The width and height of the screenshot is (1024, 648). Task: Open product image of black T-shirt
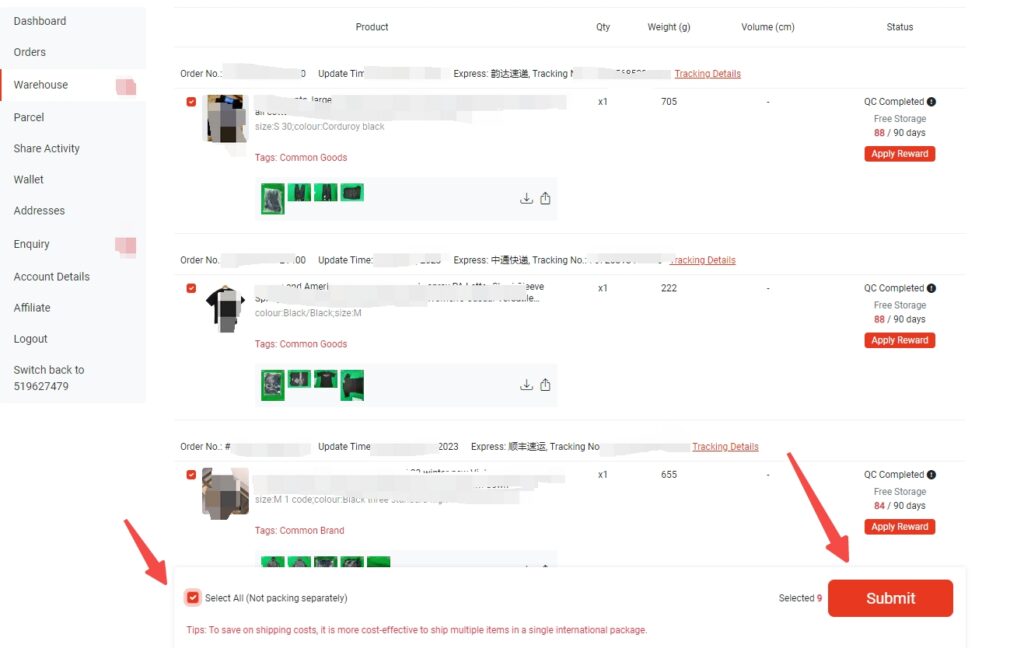click(x=225, y=308)
